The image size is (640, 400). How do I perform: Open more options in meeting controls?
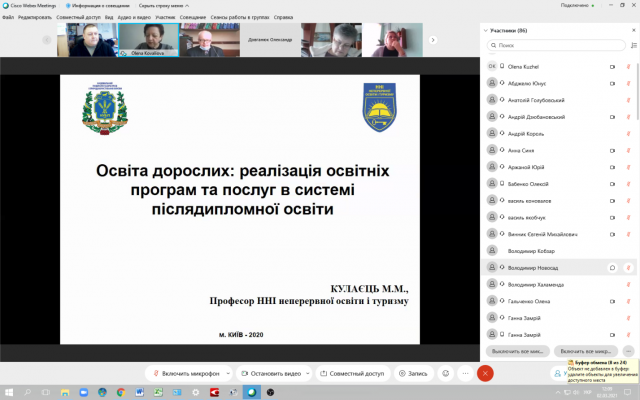(x=465, y=373)
